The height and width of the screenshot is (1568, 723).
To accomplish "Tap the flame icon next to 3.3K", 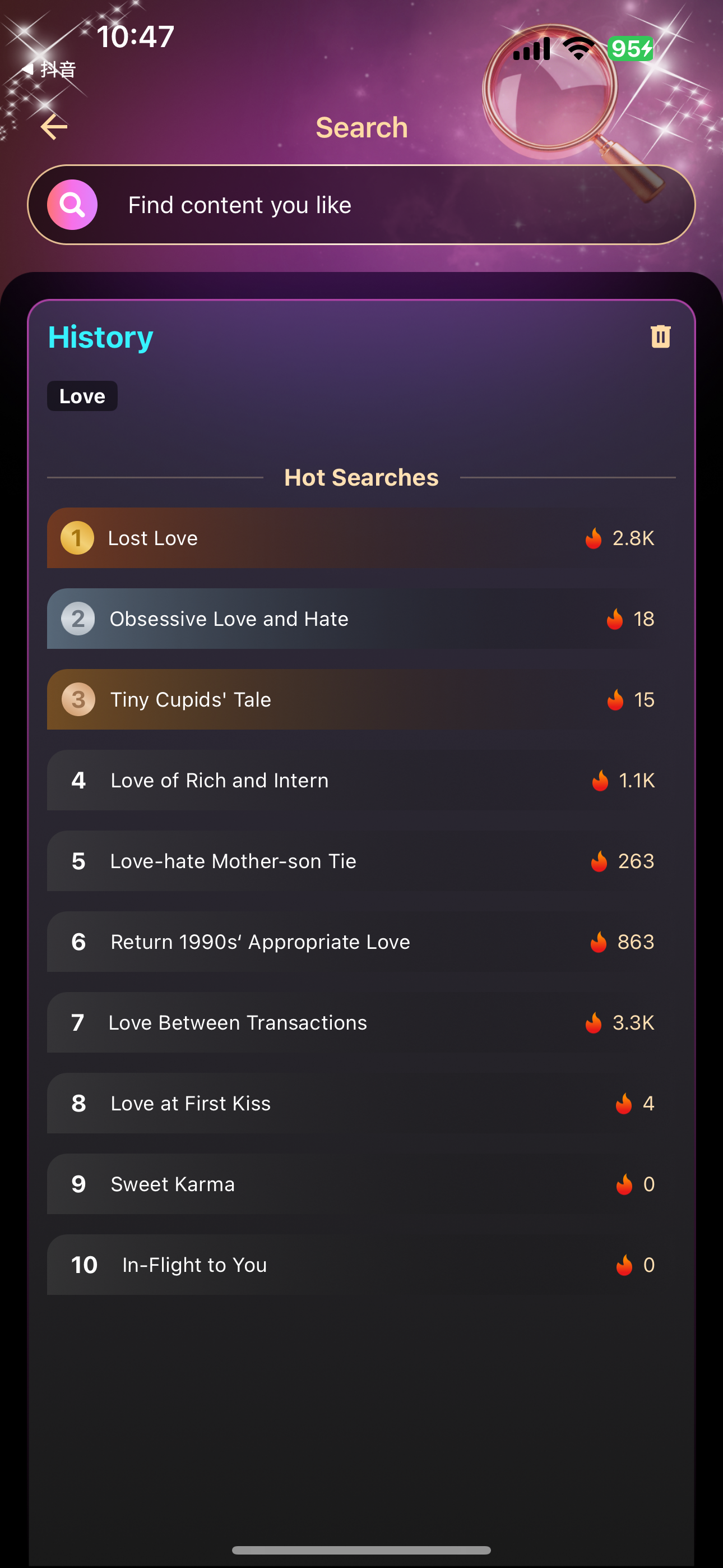I will (x=594, y=1023).
